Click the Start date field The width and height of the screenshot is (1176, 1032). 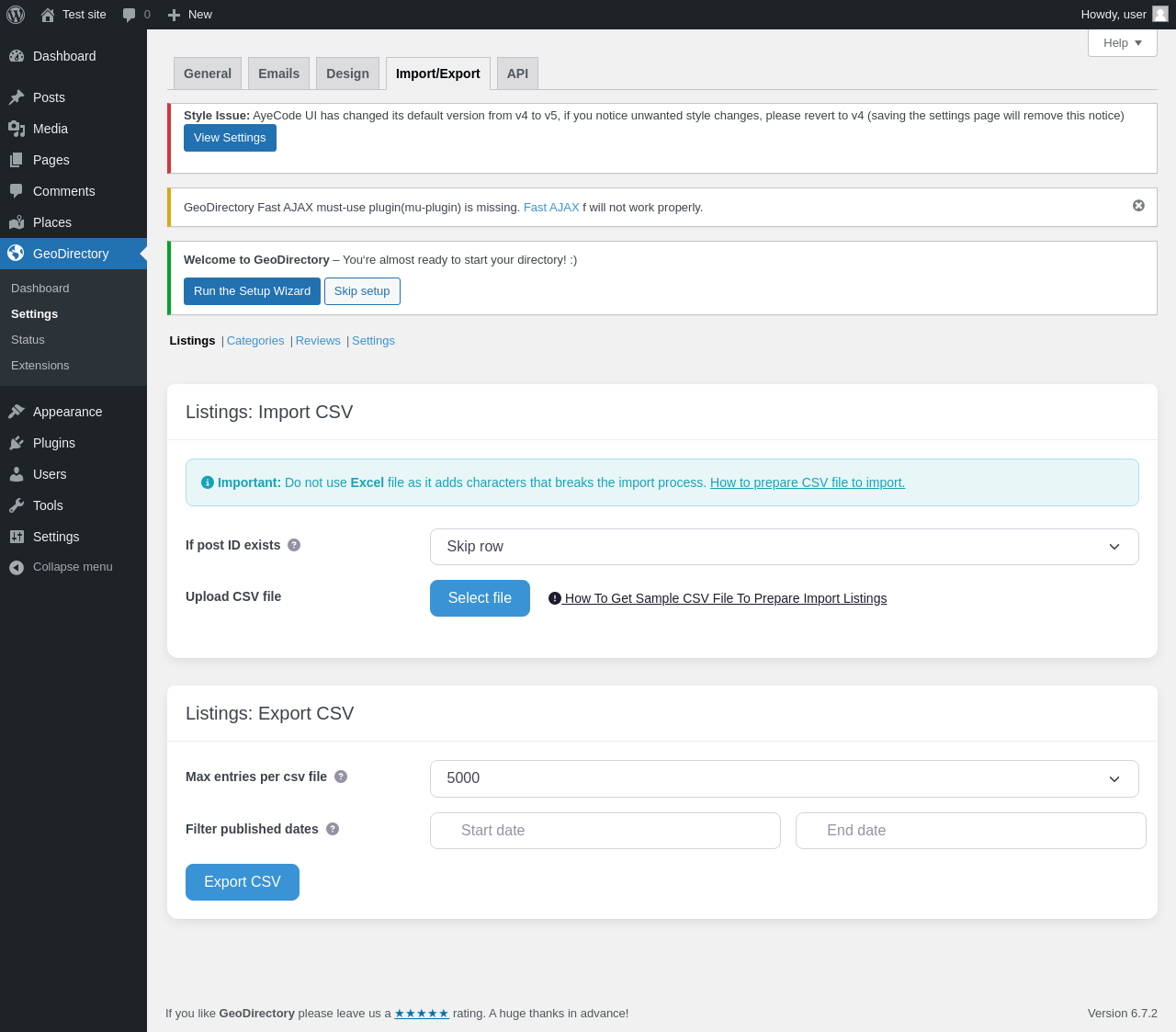605,831
